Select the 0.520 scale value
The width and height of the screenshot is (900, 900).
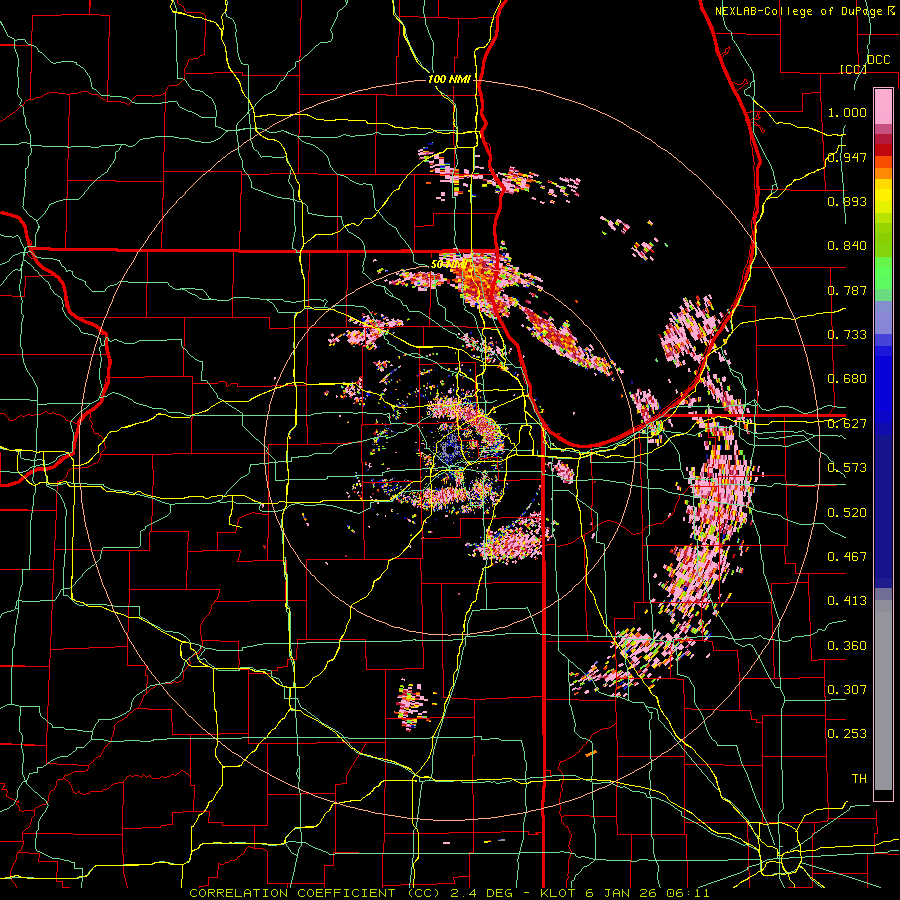(847, 513)
